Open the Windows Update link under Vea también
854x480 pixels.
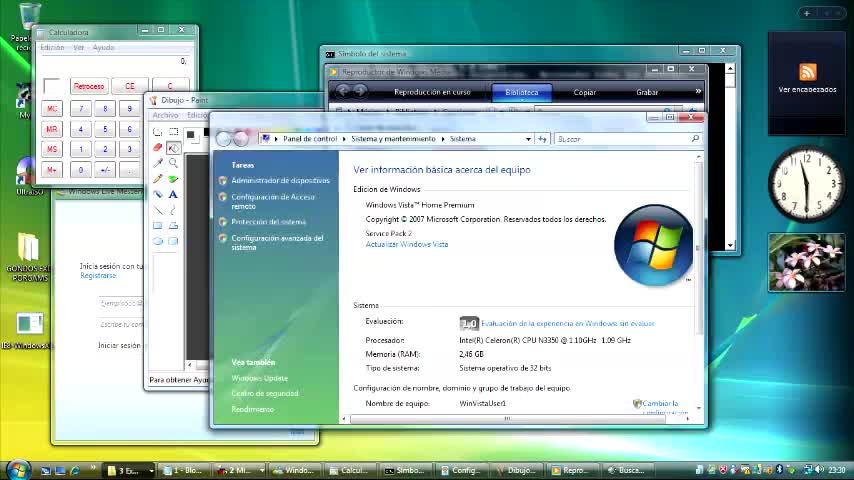[x=259, y=378]
